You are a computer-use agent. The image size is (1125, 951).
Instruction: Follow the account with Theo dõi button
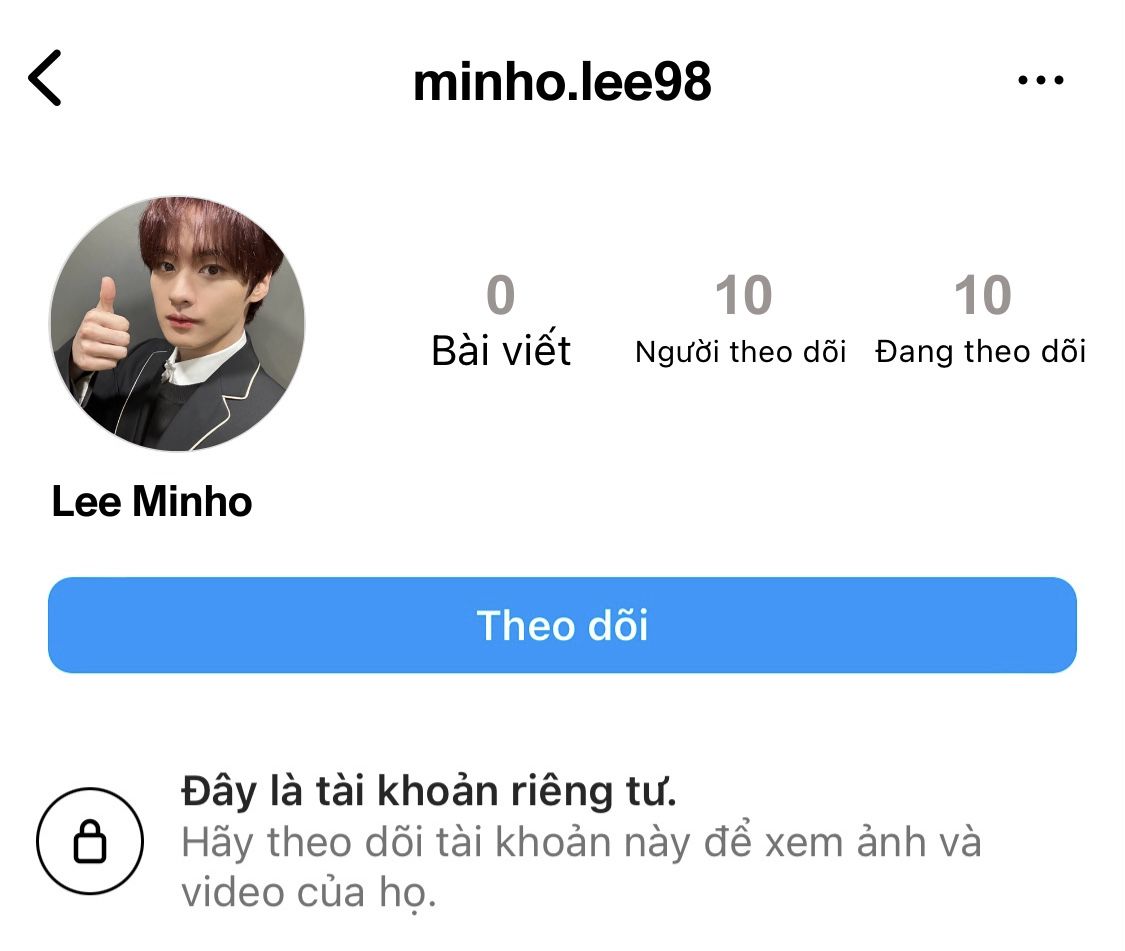point(562,625)
